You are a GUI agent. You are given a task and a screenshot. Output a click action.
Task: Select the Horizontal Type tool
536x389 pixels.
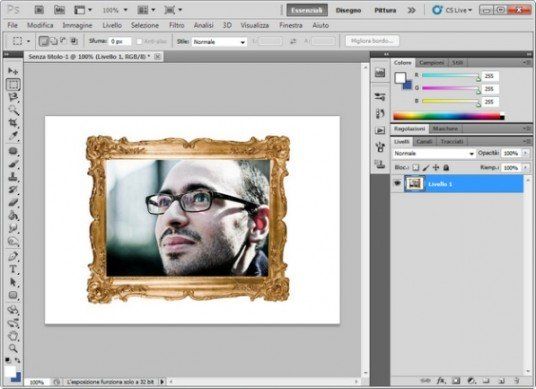pos(13,269)
